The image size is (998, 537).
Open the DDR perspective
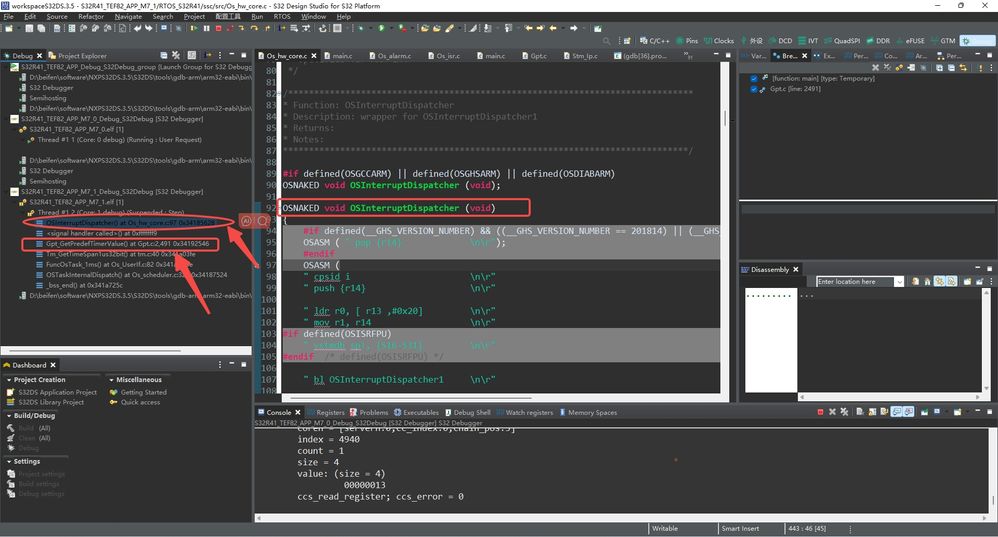[878, 41]
